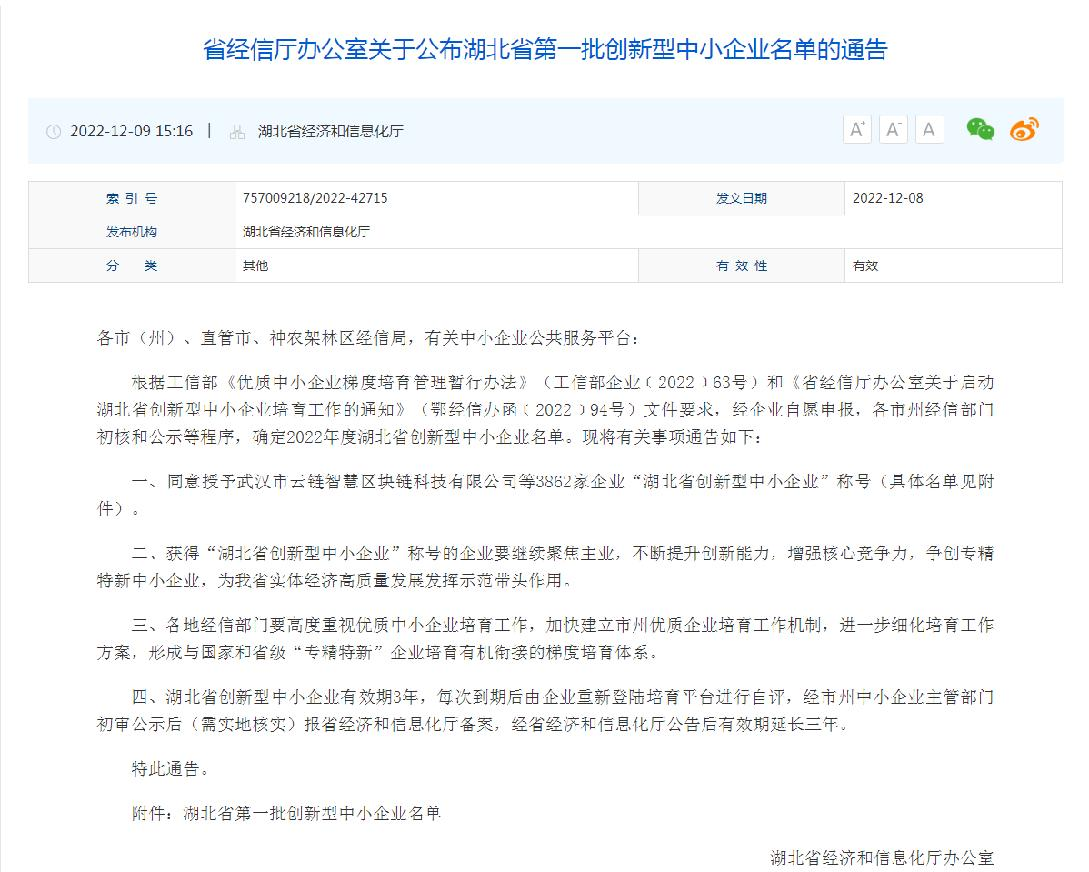1089x872 pixels.
Task: Click the 发文日期 label cell
Action: tap(741, 199)
